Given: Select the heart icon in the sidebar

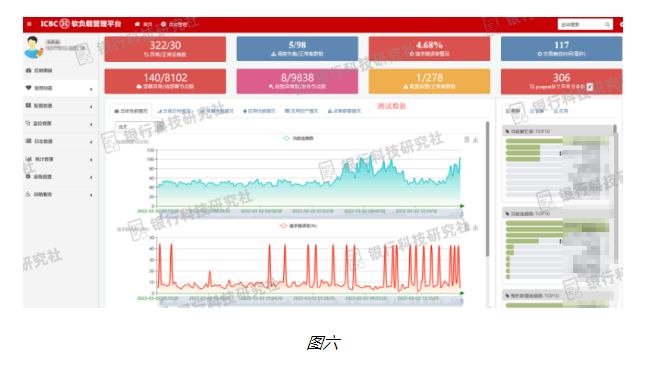Looking at the screenshot, I should tap(28, 88).
